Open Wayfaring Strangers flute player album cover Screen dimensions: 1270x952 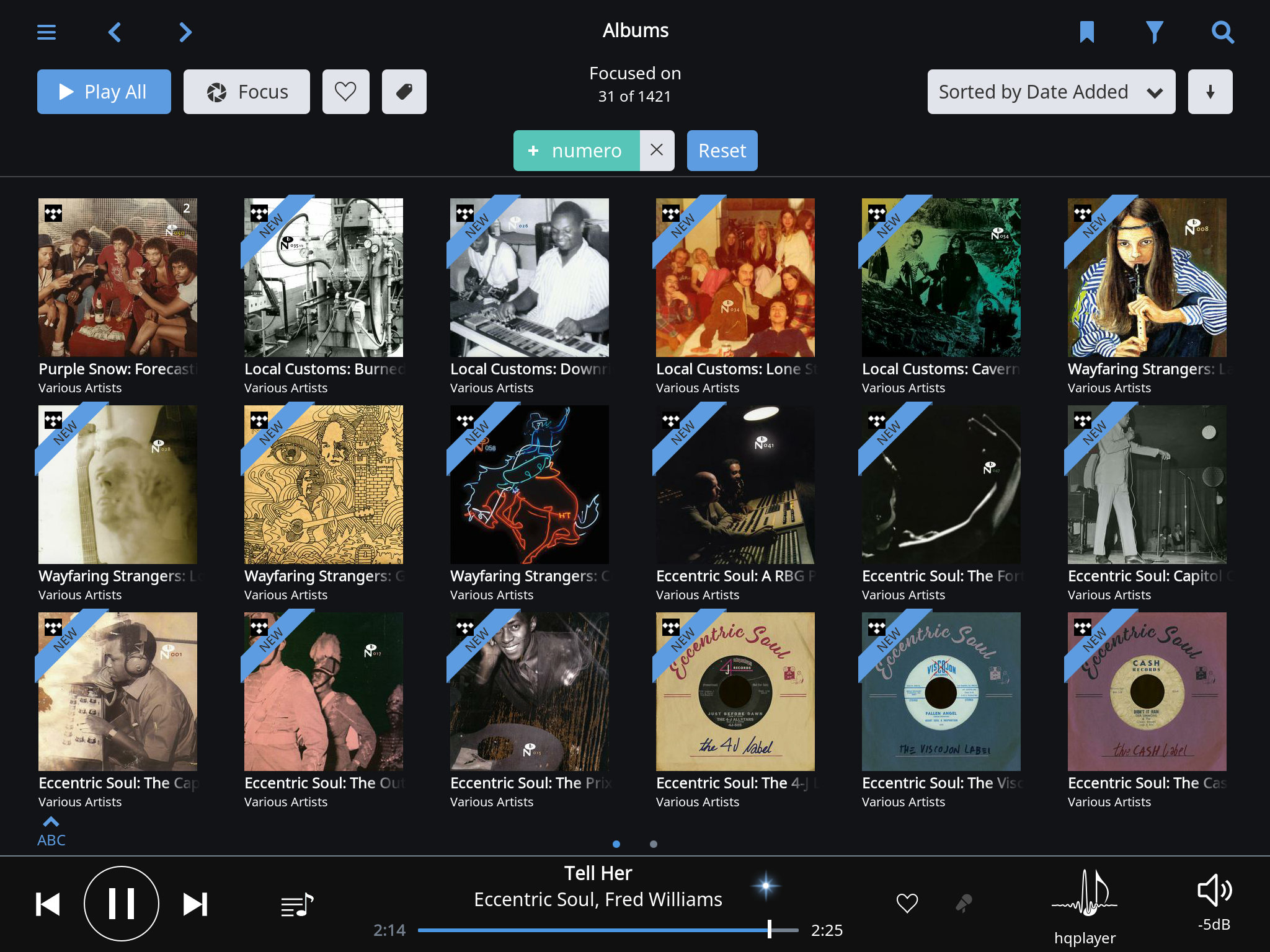tap(1147, 278)
